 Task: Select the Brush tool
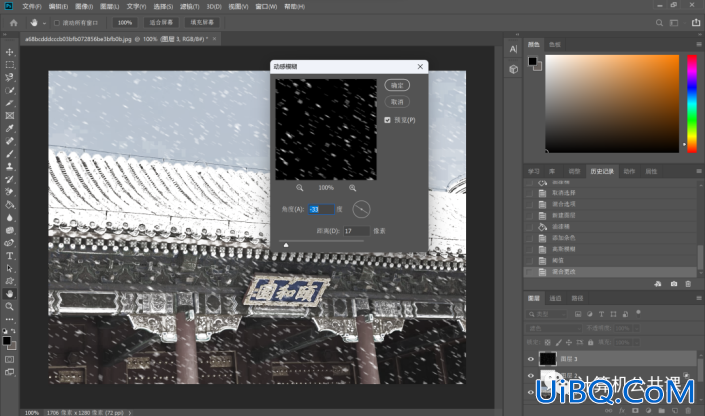pos(9,154)
